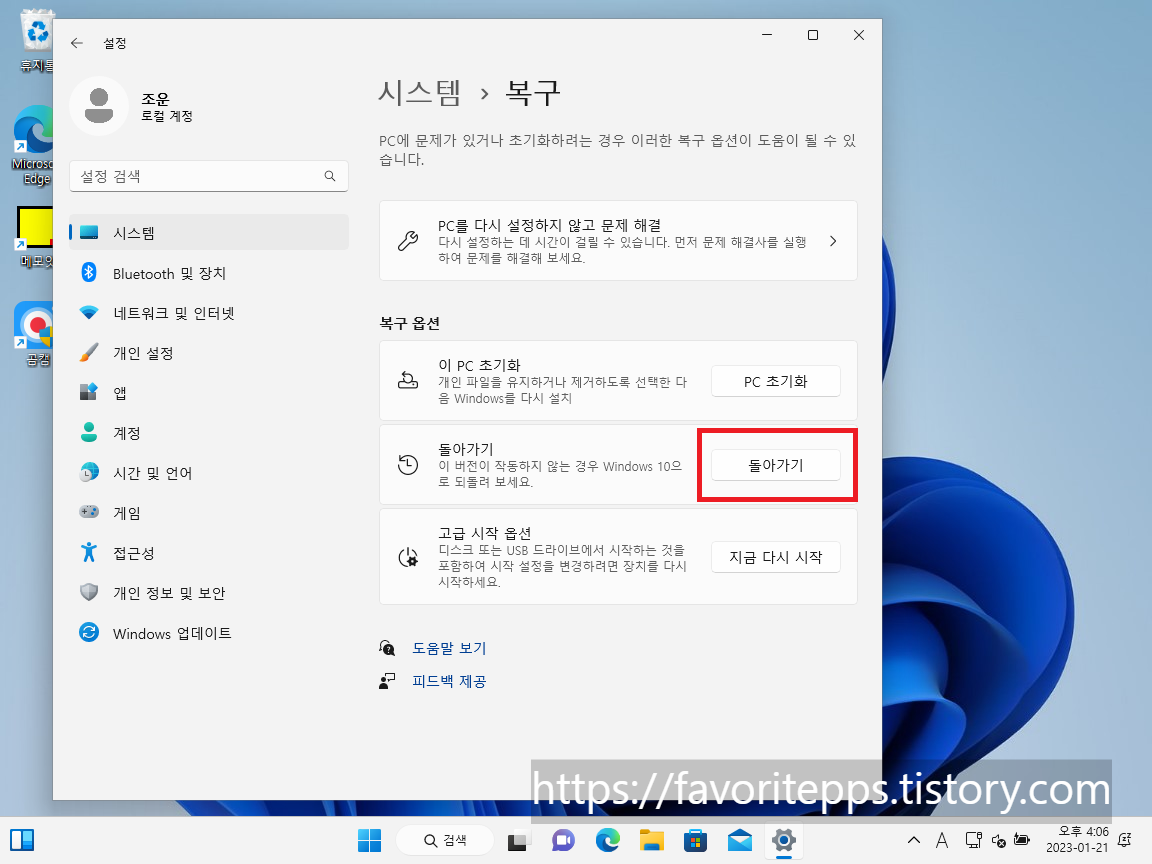The width and height of the screenshot is (1152, 864).
Task: Click the 이 PC 초기화 reset icon
Action: pyautogui.click(x=408, y=381)
